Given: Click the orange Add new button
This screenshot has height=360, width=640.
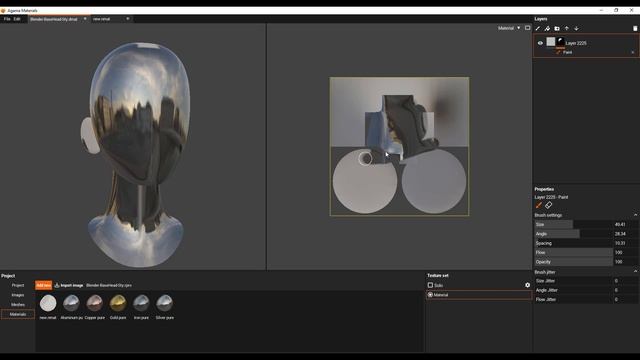Looking at the screenshot, I should pos(43,285).
